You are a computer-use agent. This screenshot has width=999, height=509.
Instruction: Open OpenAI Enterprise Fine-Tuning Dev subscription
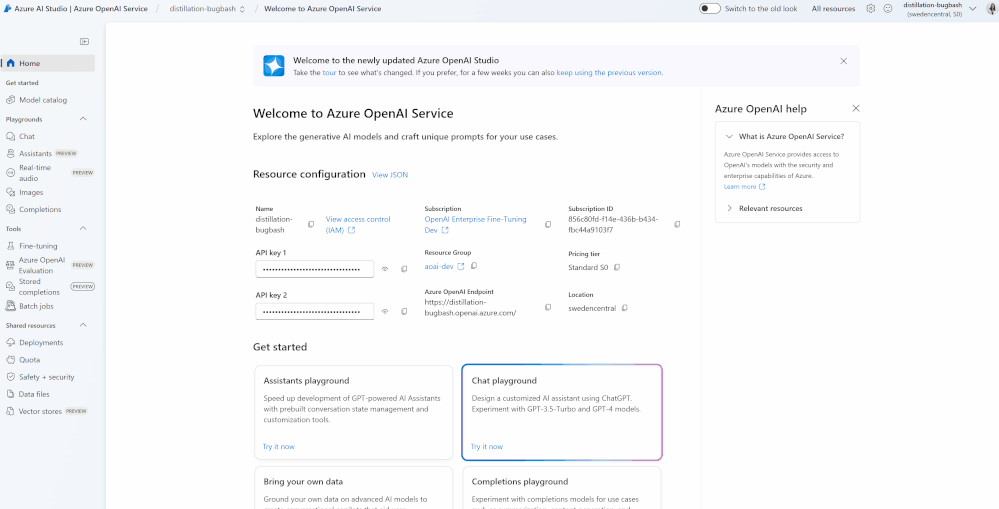click(x=475, y=224)
